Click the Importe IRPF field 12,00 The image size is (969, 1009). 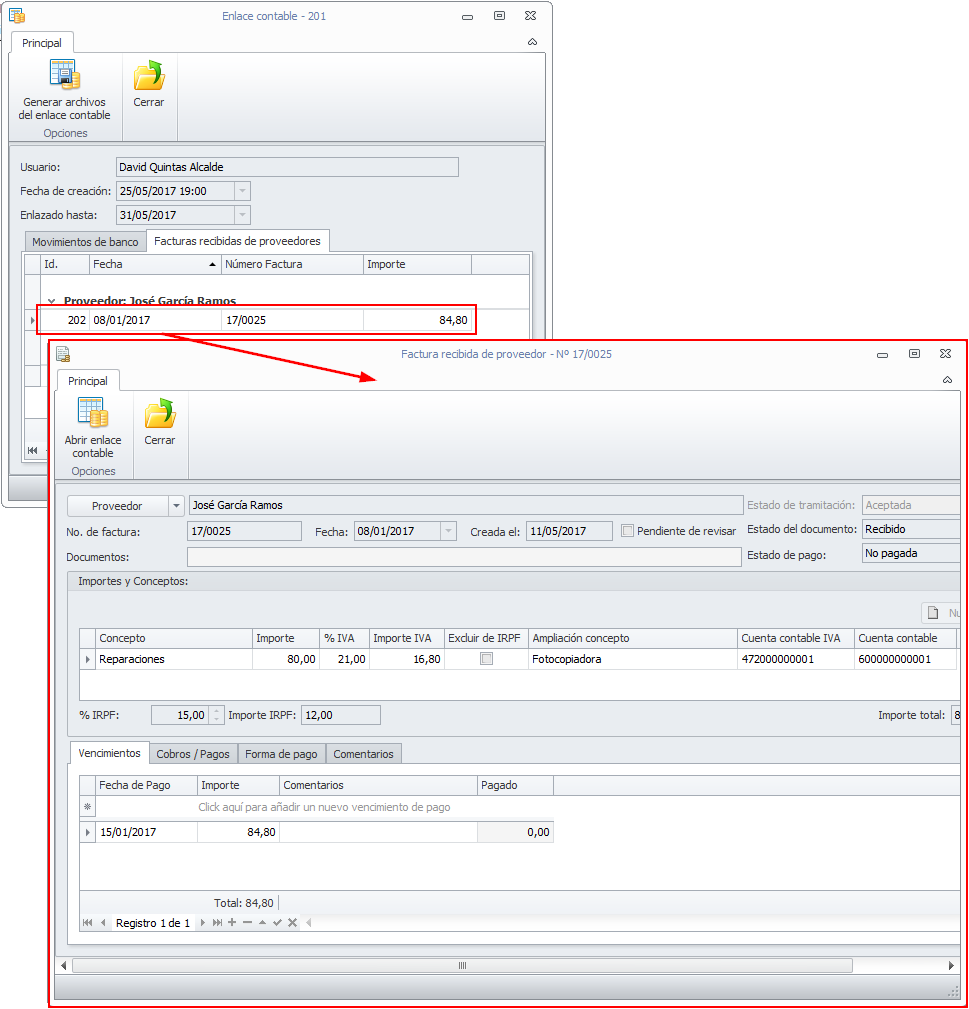340,715
